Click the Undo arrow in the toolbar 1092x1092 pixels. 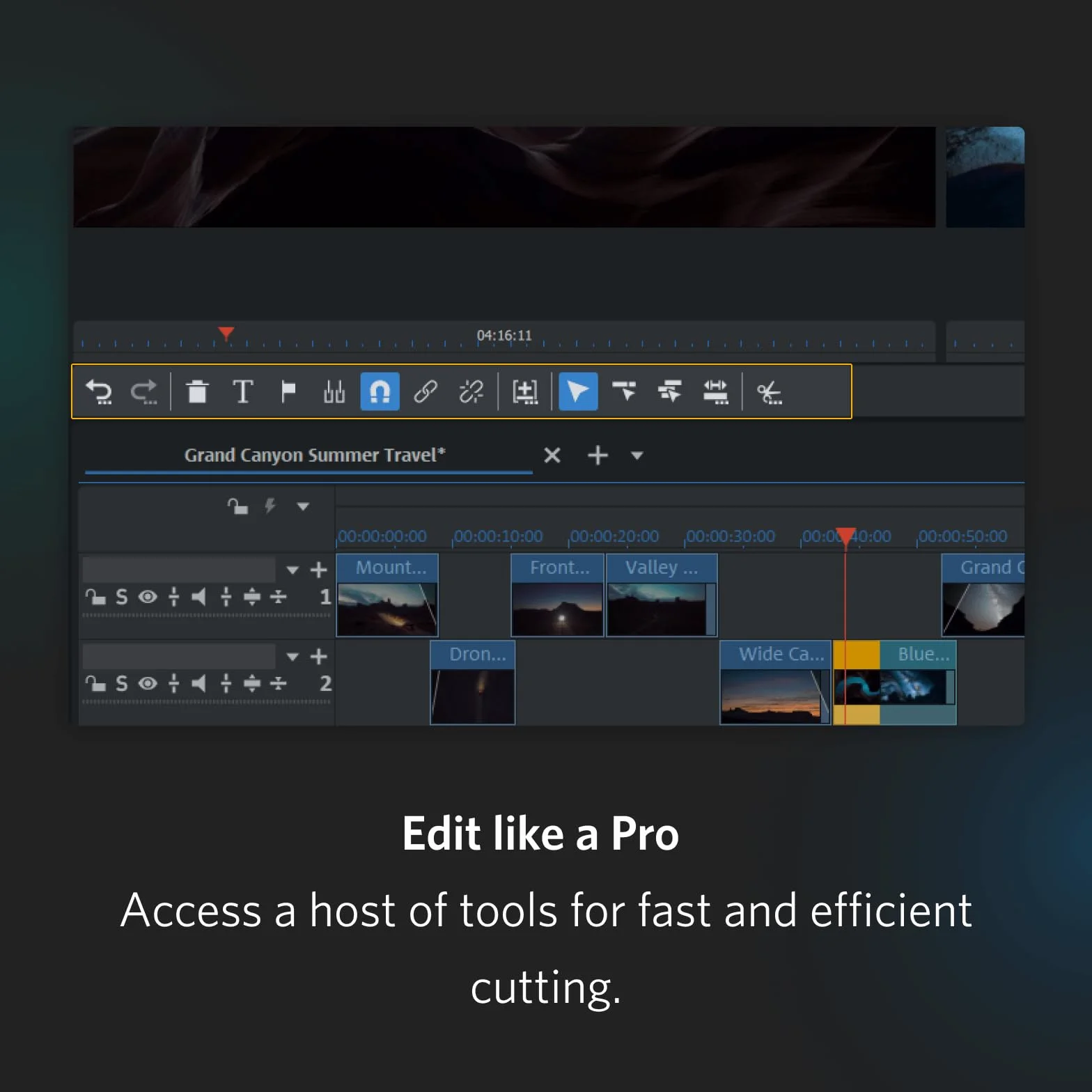[99, 391]
